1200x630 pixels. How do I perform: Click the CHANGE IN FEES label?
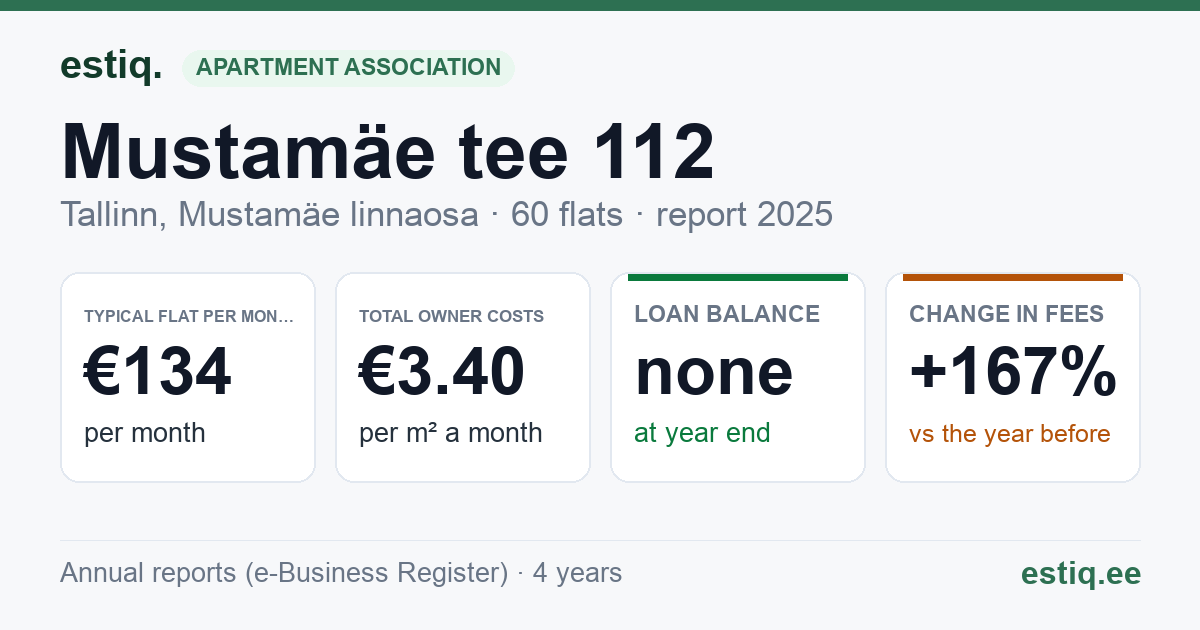point(1006,314)
